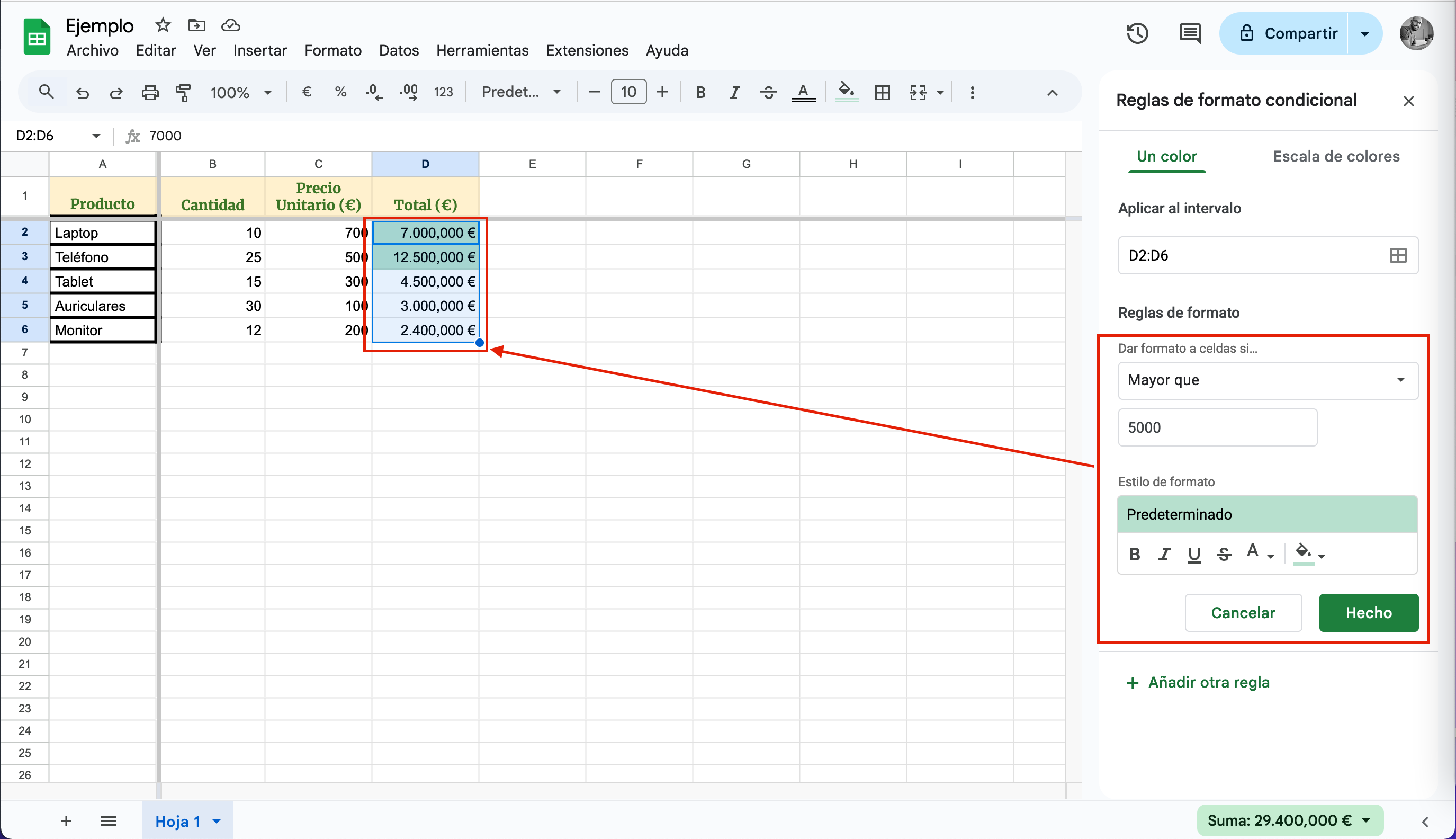The width and height of the screenshot is (1456, 839).
Task: Toggle underline in format style panel
Action: click(1193, 555)
